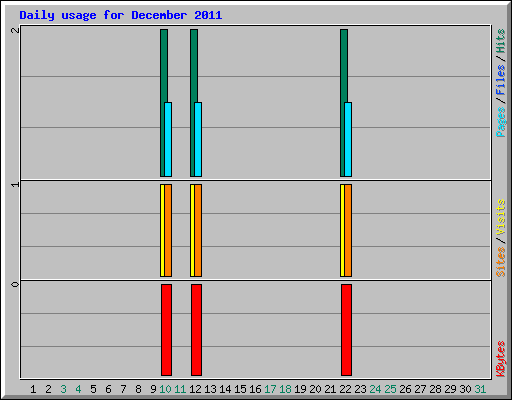Click the y-axis value '1'
Viewport: 512px width, 400px height.
(x=15, y=184)
